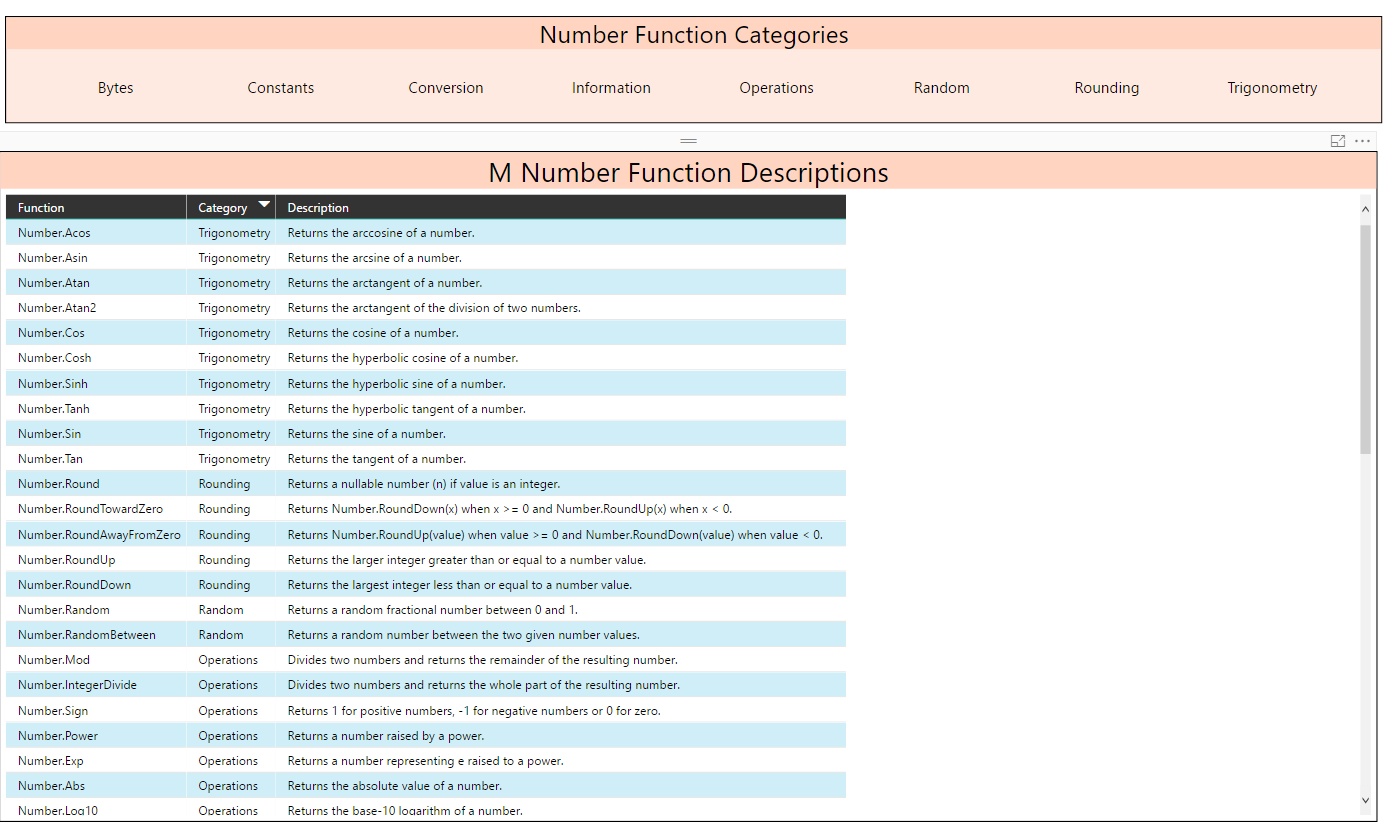
Task: Click the Number Function Categories title
Action: pos(693,34)
